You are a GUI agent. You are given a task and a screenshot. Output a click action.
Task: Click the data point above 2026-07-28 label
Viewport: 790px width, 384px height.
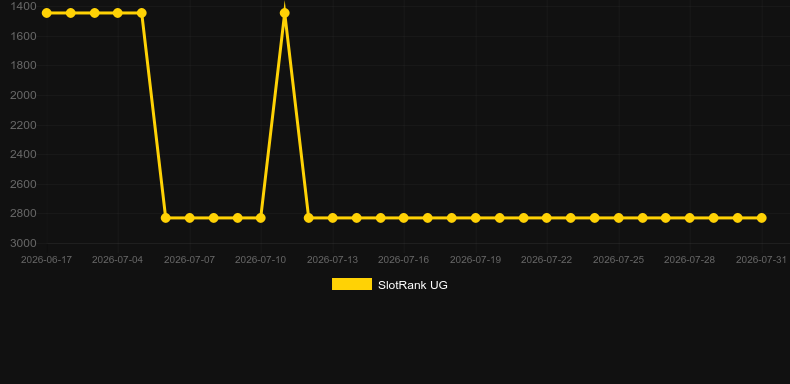tap(690, 218)
